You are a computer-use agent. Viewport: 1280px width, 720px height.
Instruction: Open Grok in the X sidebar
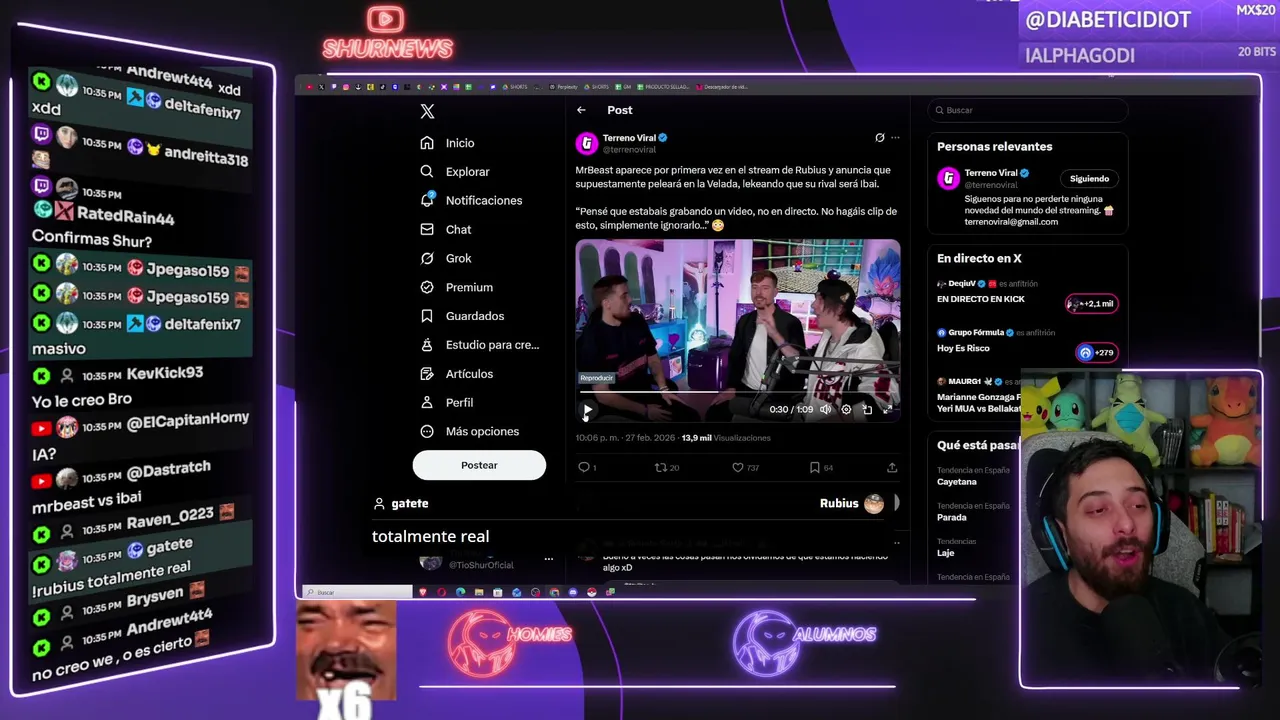click(x=445, y=258)
